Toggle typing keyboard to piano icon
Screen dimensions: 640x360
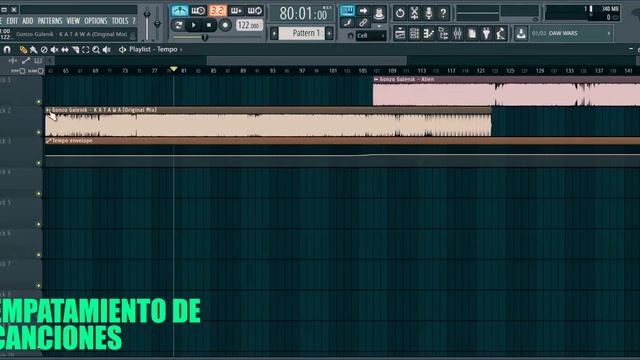pos(347,11)
